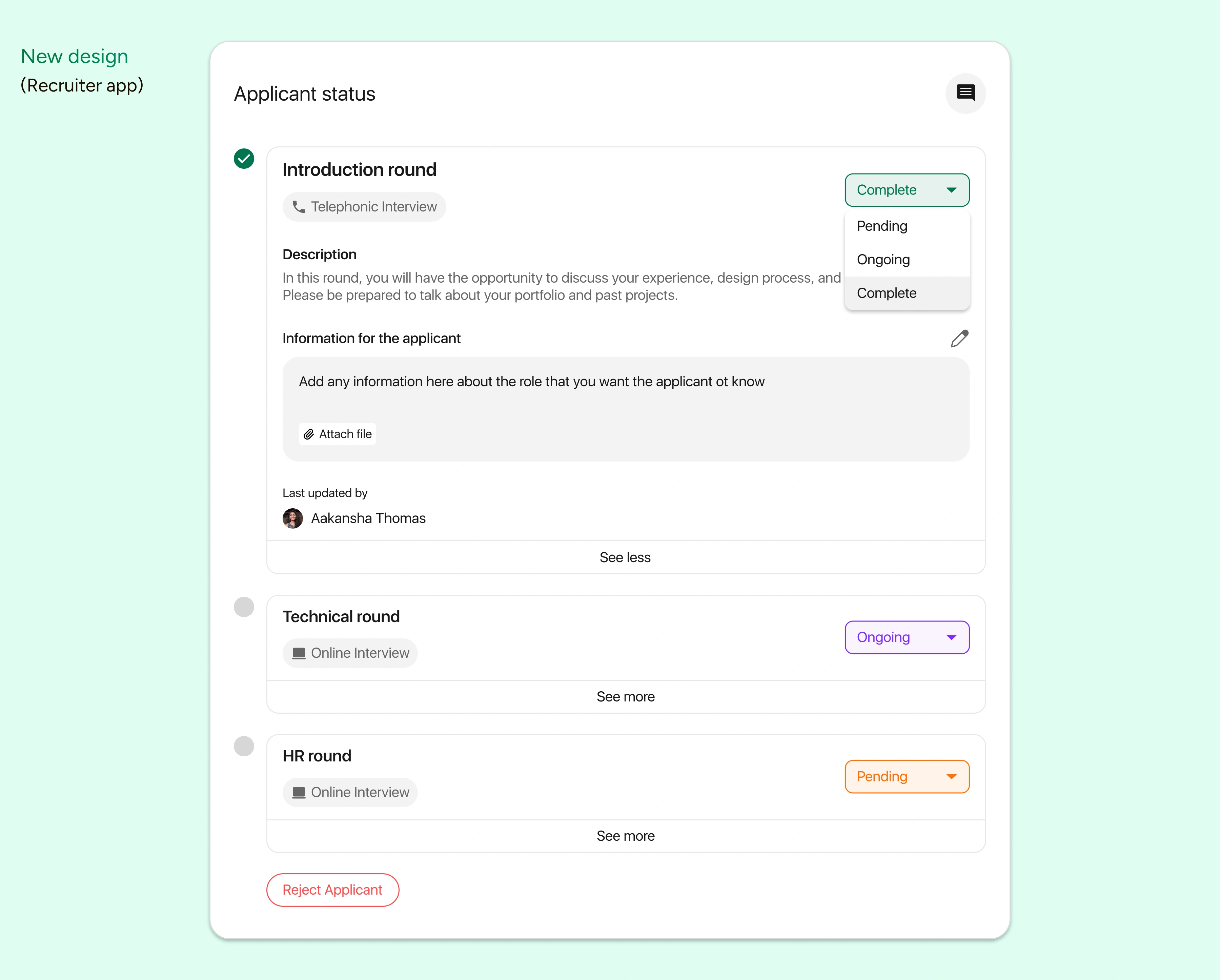Click Aakansha Thomas's avatar photo

pyautogui.click(x=292, y=518)
